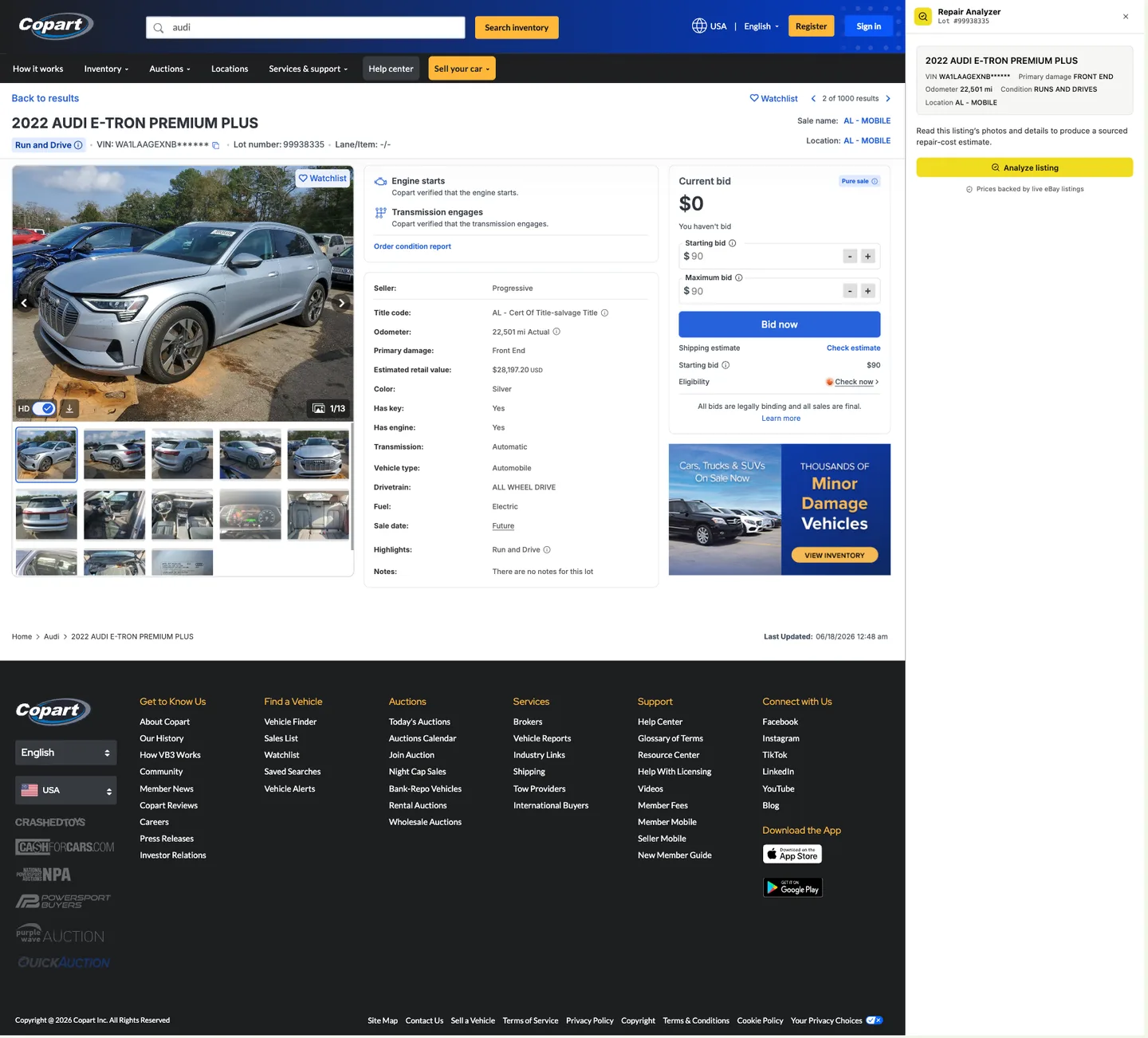Click the Future sale date link
The width and height of the screenshot is (1148, 1038).
(x=503, y=526)
